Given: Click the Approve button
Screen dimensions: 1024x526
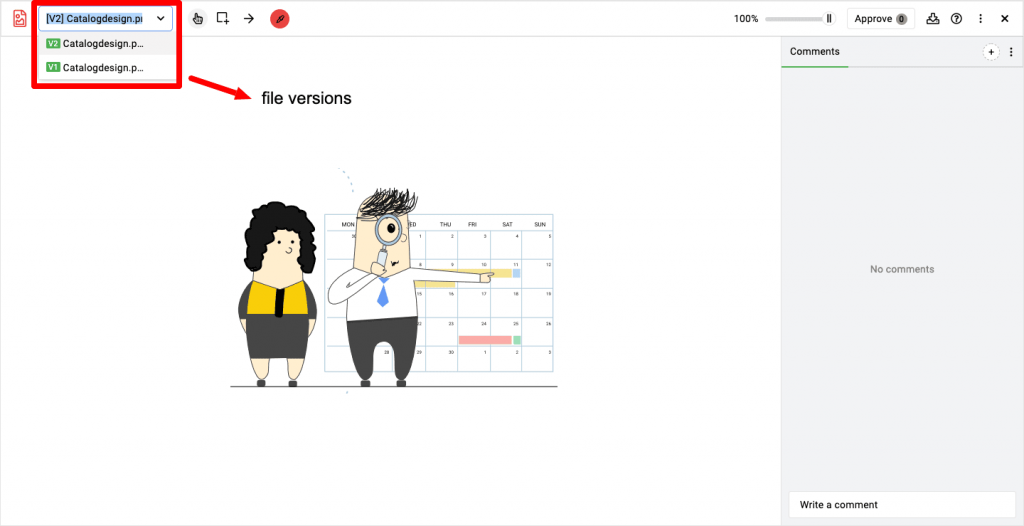Looking at the screenshot, I should 881,19.
